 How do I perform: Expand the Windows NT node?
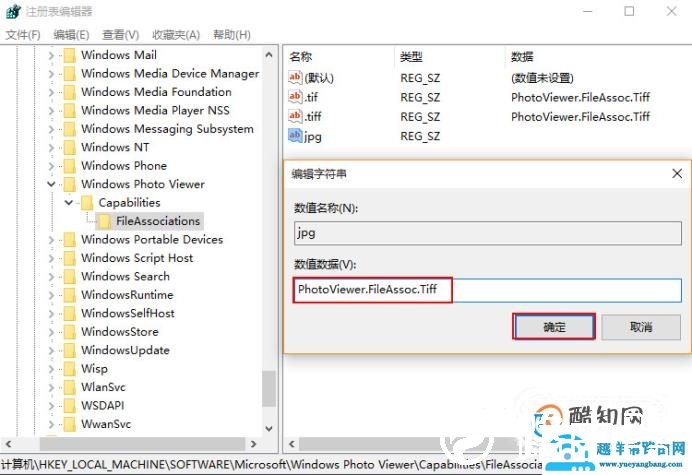(51, 147)
